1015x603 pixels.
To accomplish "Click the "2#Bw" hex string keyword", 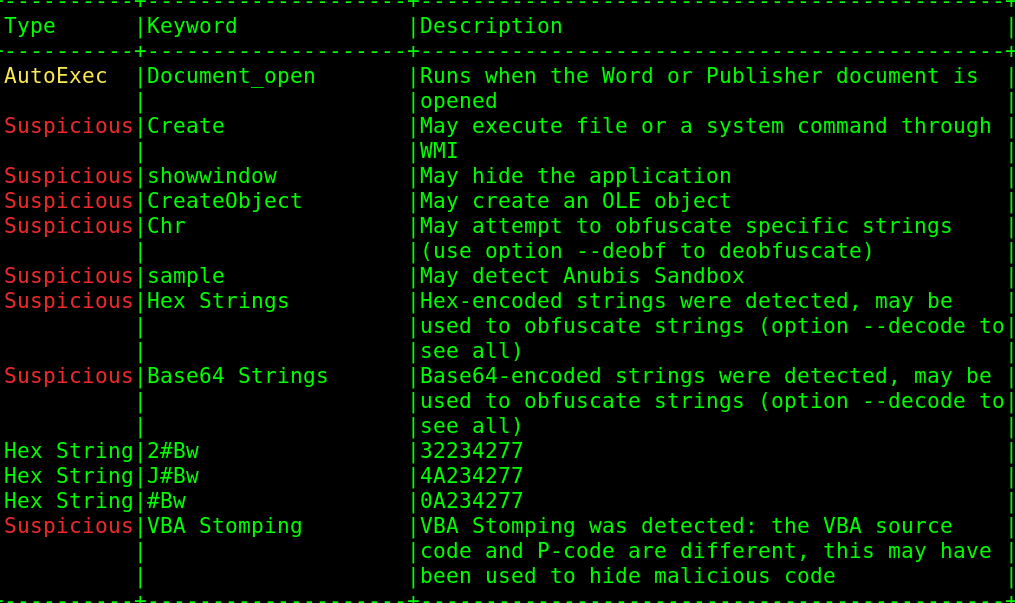I will coord(173,452).
